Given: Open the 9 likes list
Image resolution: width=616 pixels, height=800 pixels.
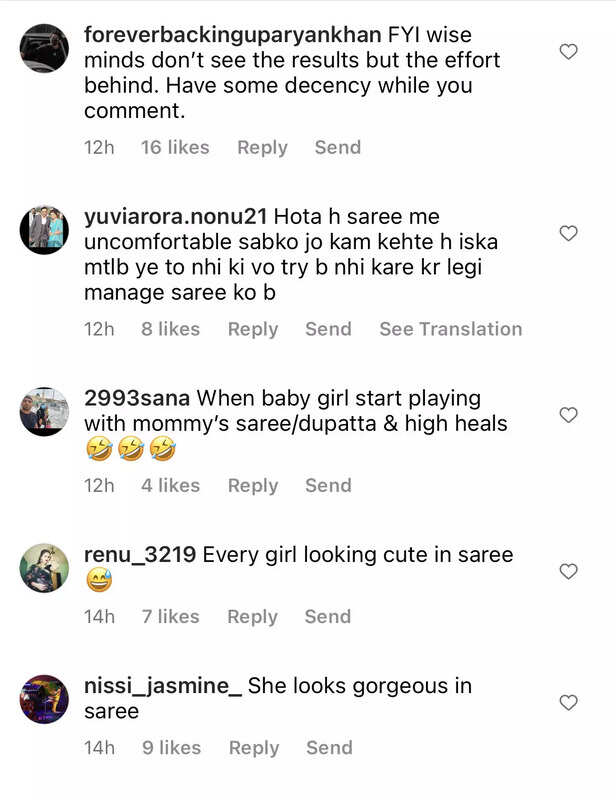Looking at the screenshot, I should pos(171,747).
